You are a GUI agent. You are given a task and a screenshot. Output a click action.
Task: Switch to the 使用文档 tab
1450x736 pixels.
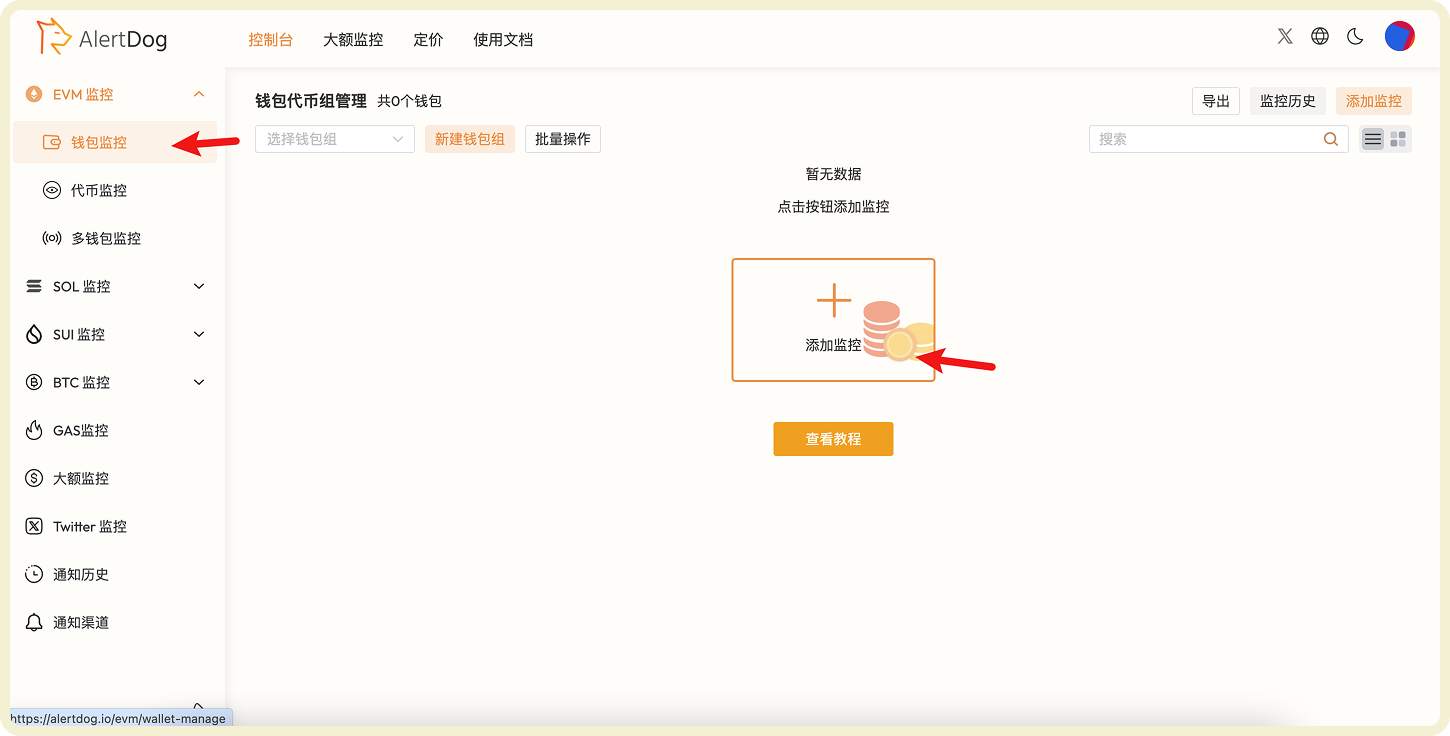(x=503, y=39)
